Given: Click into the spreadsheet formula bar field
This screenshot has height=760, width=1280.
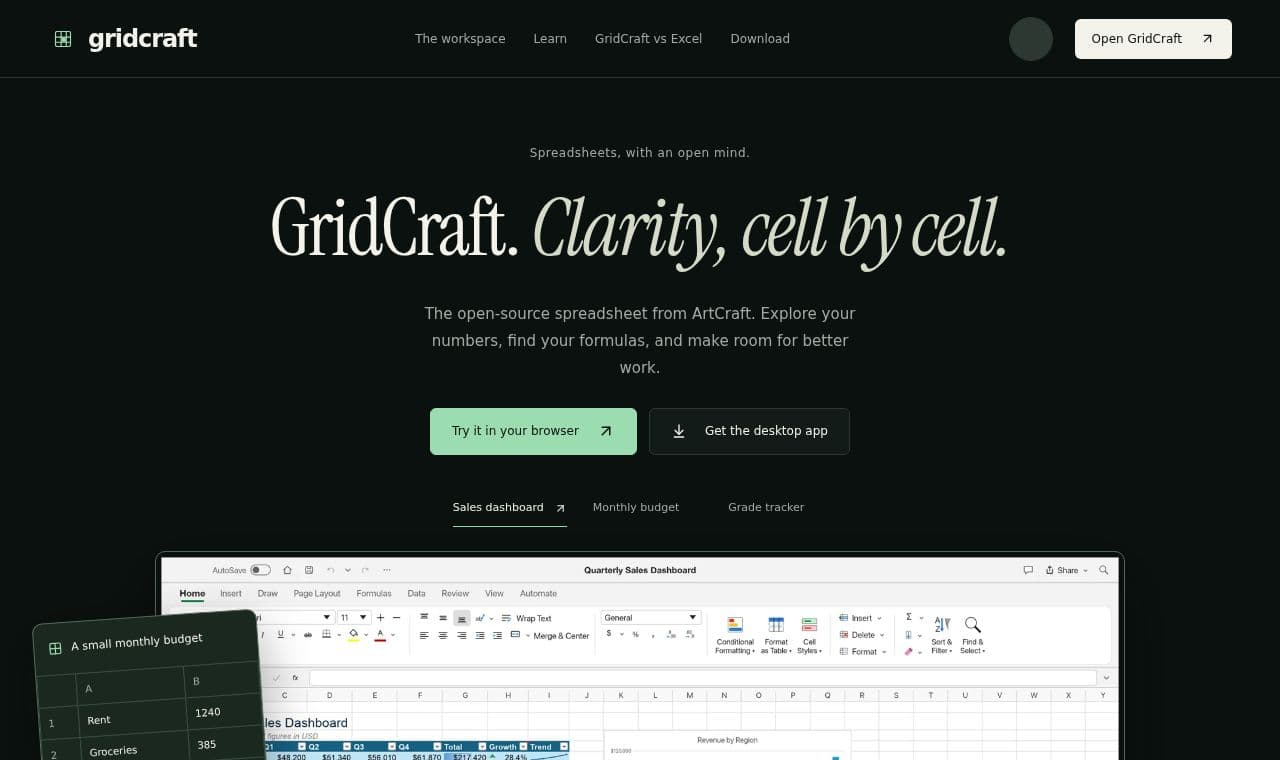Looking at the screenshot, I should click(703, 678).
